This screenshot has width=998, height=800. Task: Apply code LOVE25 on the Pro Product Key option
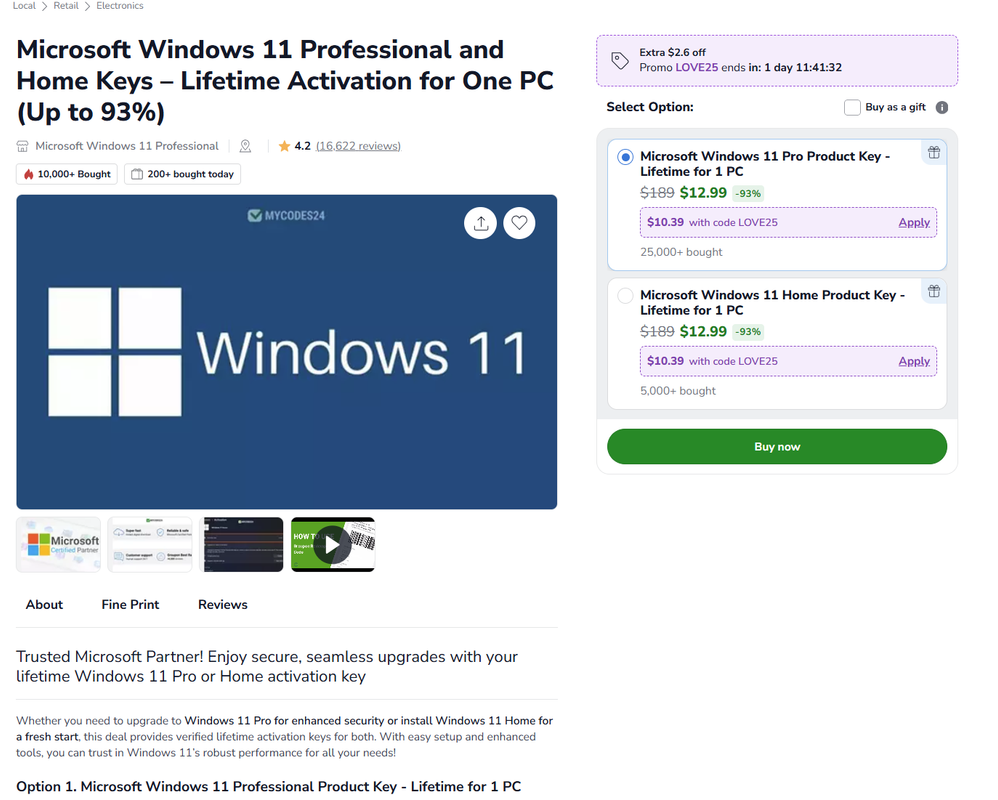click(x=914, y=223)
